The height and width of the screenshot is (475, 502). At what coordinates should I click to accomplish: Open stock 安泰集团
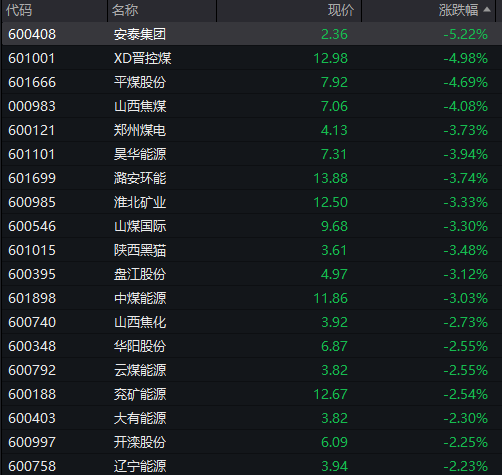140,34
